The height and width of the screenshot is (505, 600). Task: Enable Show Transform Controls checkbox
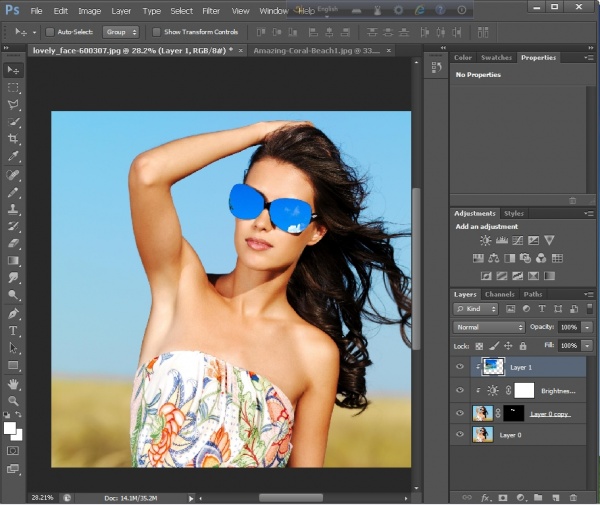[x=156, y=32]
